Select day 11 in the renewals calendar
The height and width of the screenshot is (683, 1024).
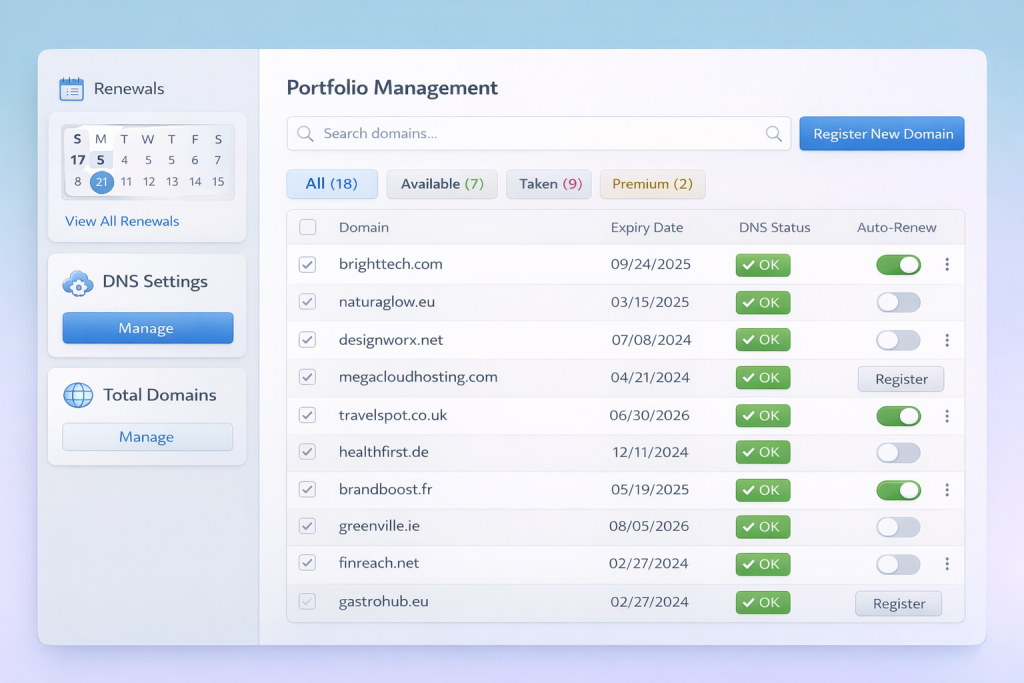click(126, 182)
